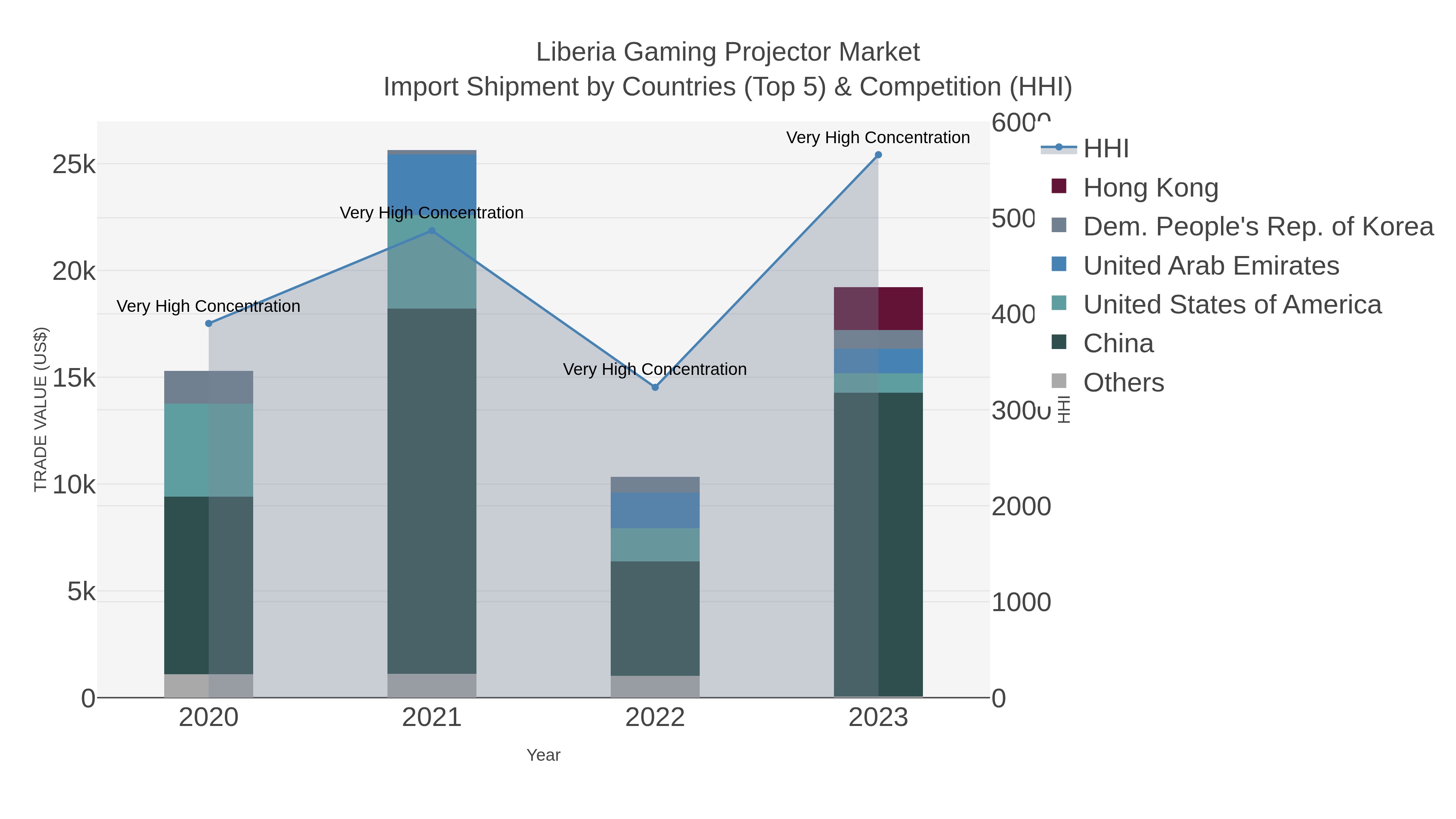
Task: Click the 'TRADE VALUE (US$)' axis title
Action: 41,409
